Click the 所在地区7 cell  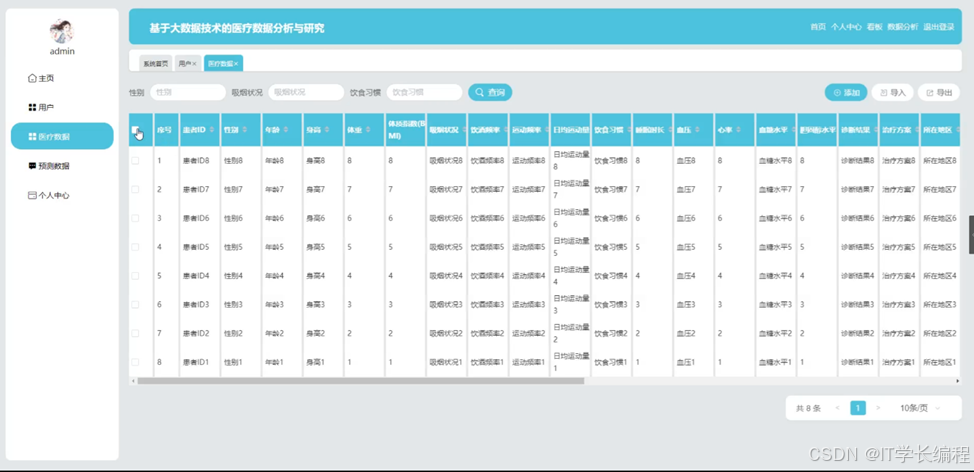[939, 189]
